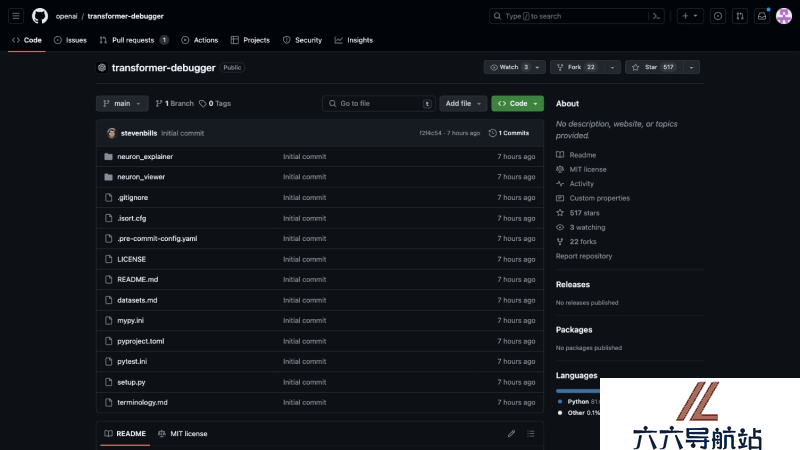Open the f2f4c54 commit hash link
Screen dimensions: 800x450
[430, 133]
